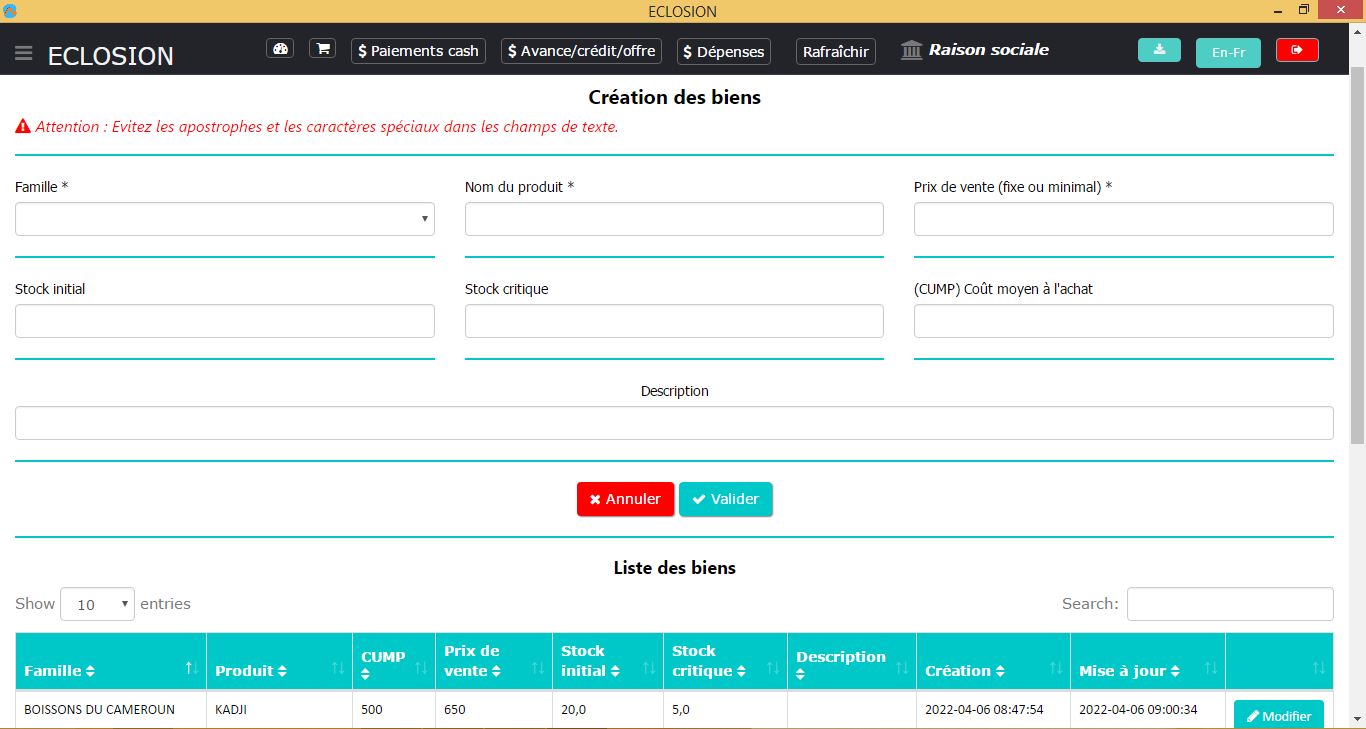Toggle language with En-Fr button
Viewport: 1366px width, 729px height.
(1228, 52)
